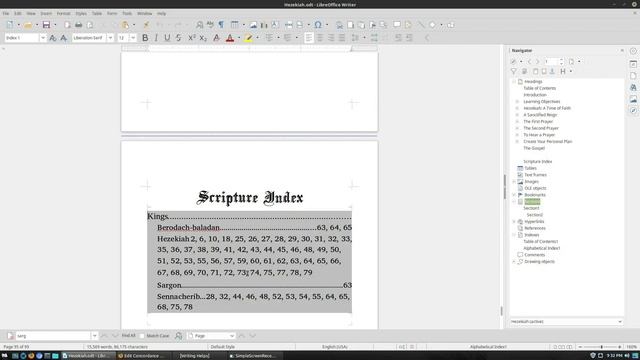640x360 pixels.
Task: Open the Navigate By Page dropdown
Action: (212, 336)
